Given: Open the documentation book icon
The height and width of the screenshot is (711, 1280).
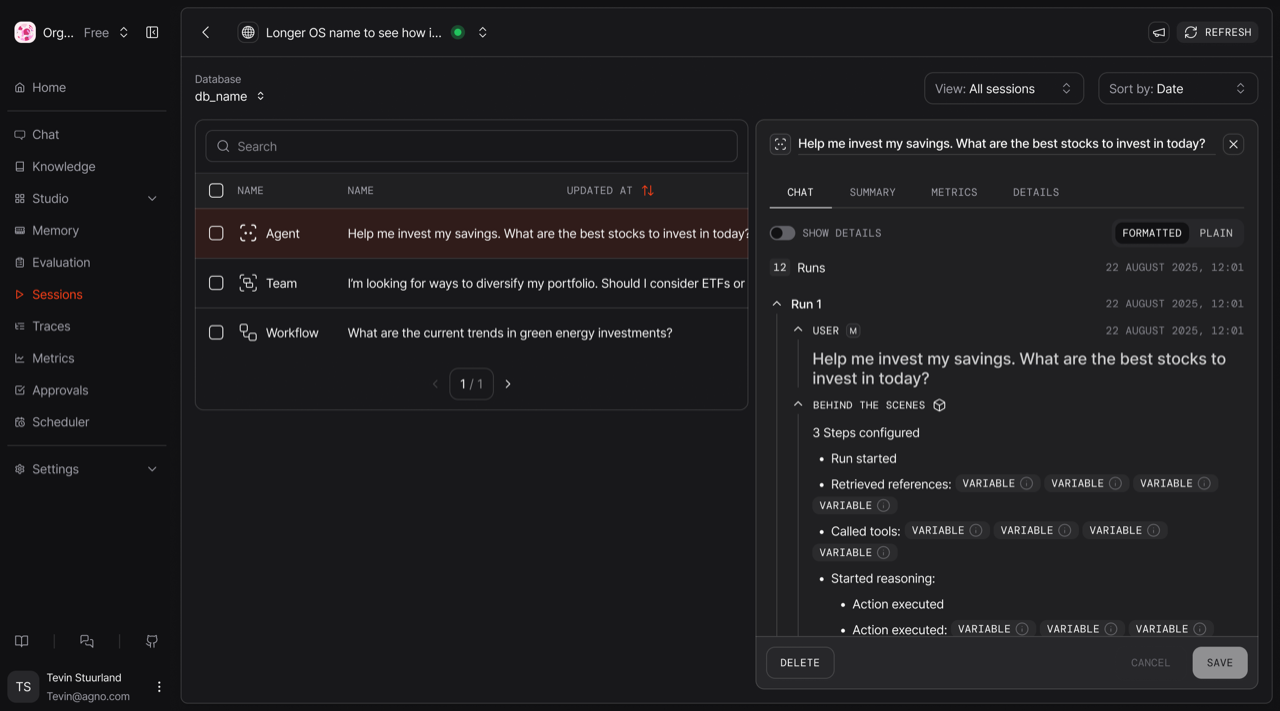Looking at the screenshot, I should tap(22, 641).
